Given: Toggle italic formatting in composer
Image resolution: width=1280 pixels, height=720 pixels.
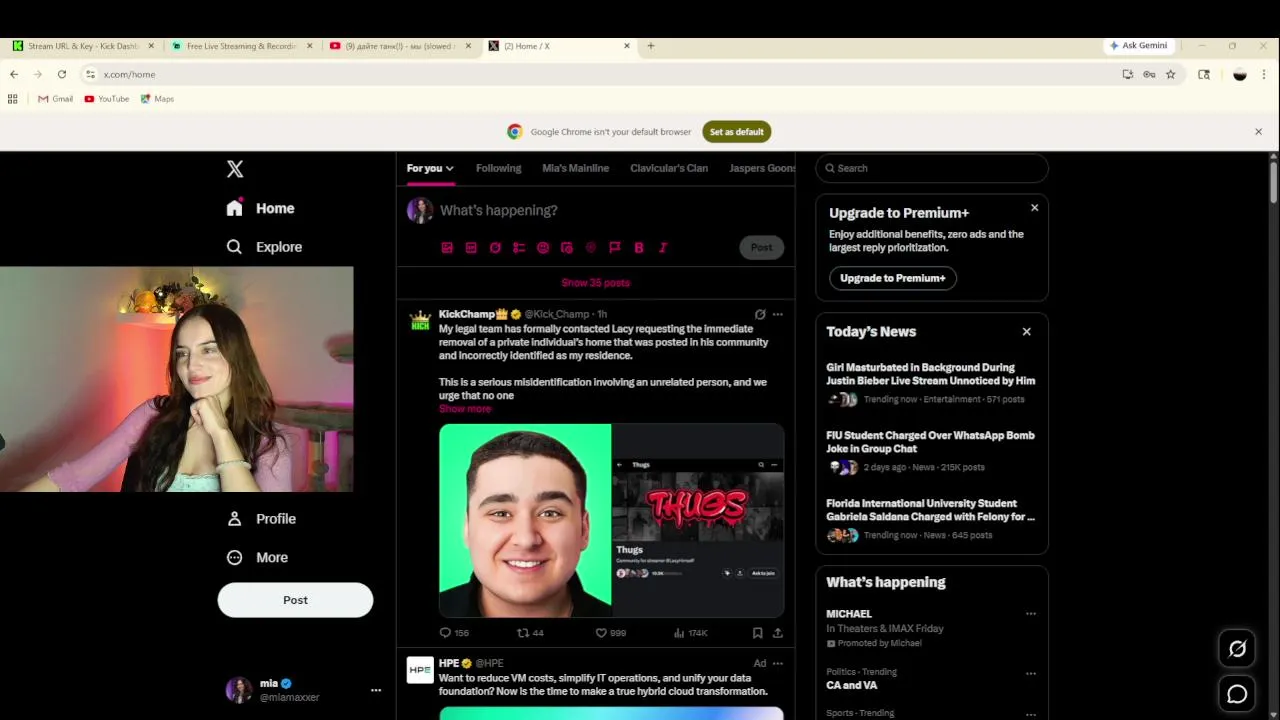Looking at the screenshot, I should click(x=663, y=247).
